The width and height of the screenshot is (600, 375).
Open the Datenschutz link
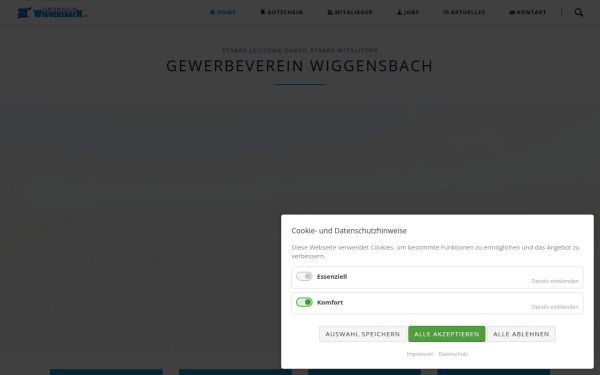tap(453, 354)
